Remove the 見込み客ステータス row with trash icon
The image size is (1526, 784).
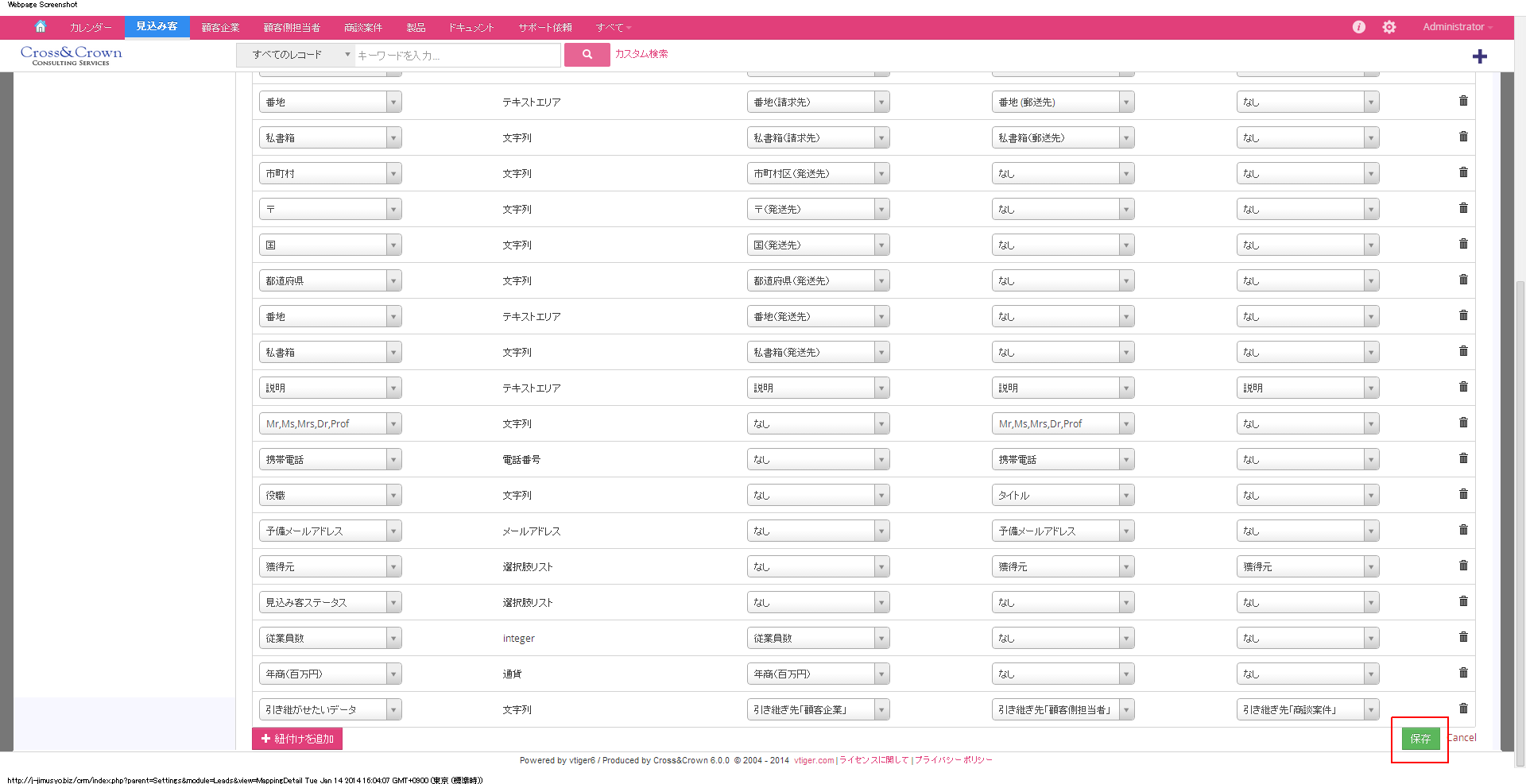click(x=1463, y=601)
